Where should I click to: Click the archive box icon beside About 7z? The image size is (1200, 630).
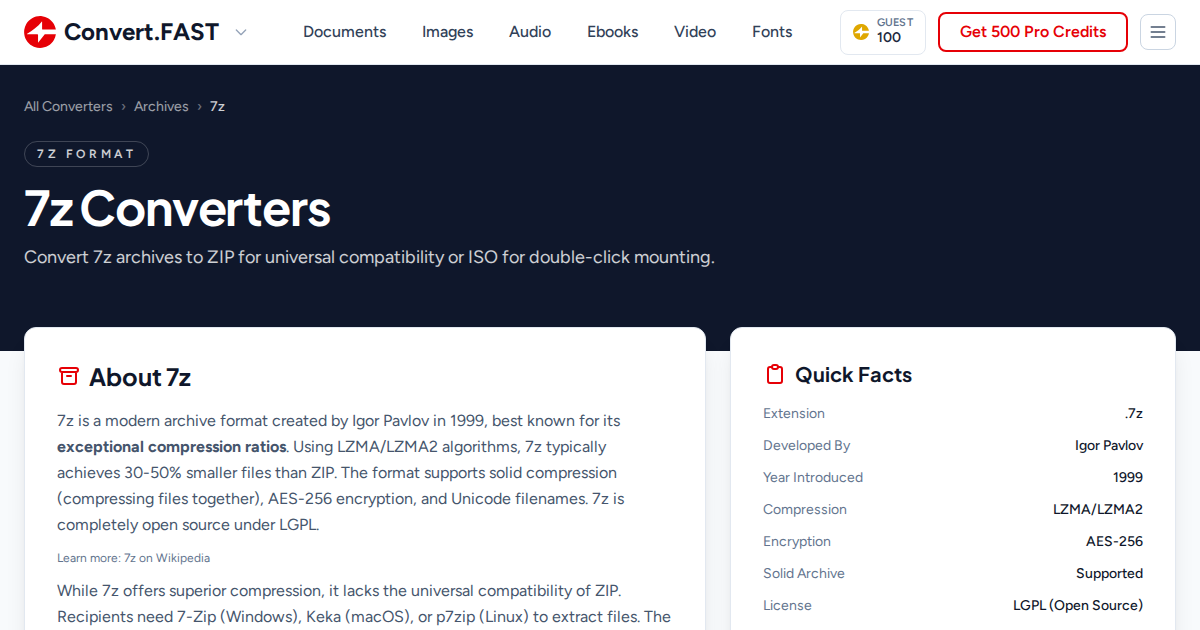tap(68, 376)
